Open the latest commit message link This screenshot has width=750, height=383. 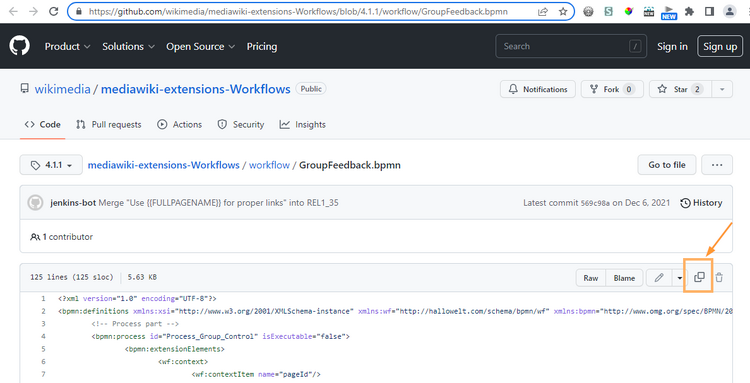(x=219, y=203)
